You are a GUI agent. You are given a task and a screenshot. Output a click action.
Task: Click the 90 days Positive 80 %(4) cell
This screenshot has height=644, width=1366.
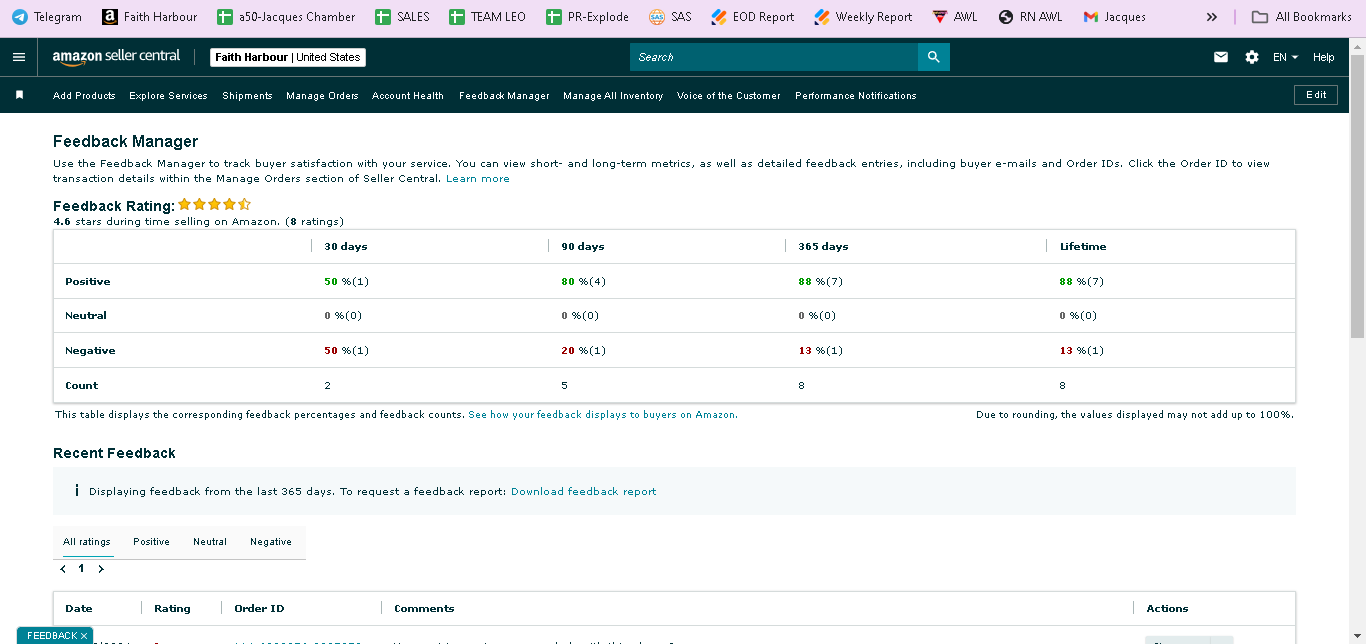tap(584, 282)
